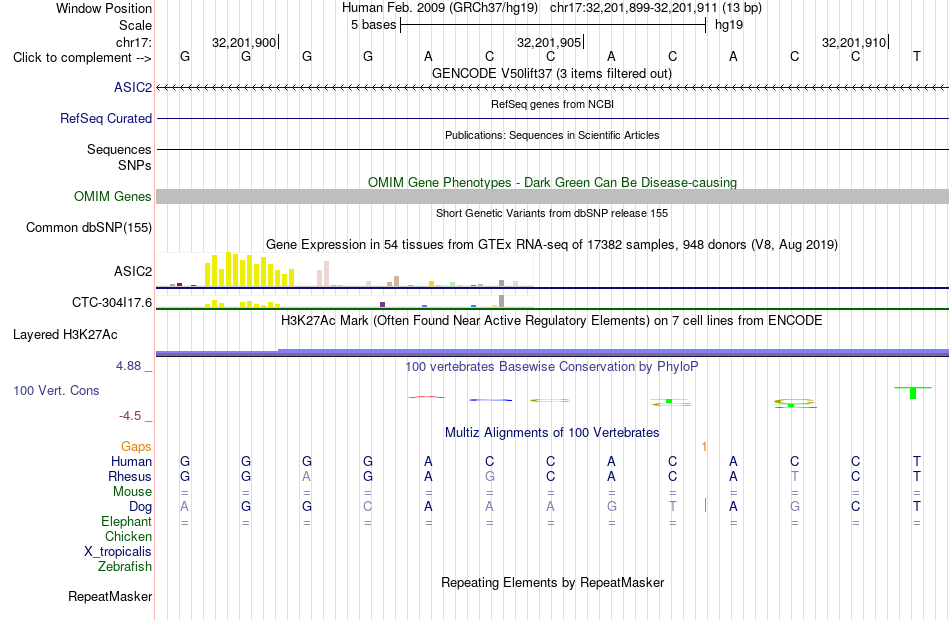The image size is (950, 620).
Task: Select the X_tropicalis alignment row label
Action: pos(118,552)
